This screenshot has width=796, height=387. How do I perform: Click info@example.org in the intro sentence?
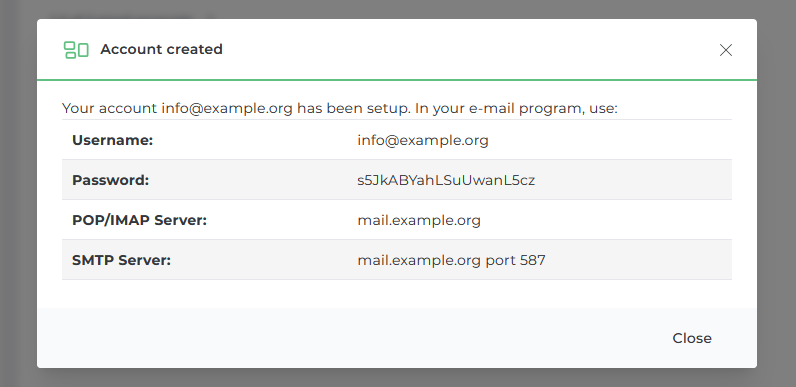(x=227, y=109)
